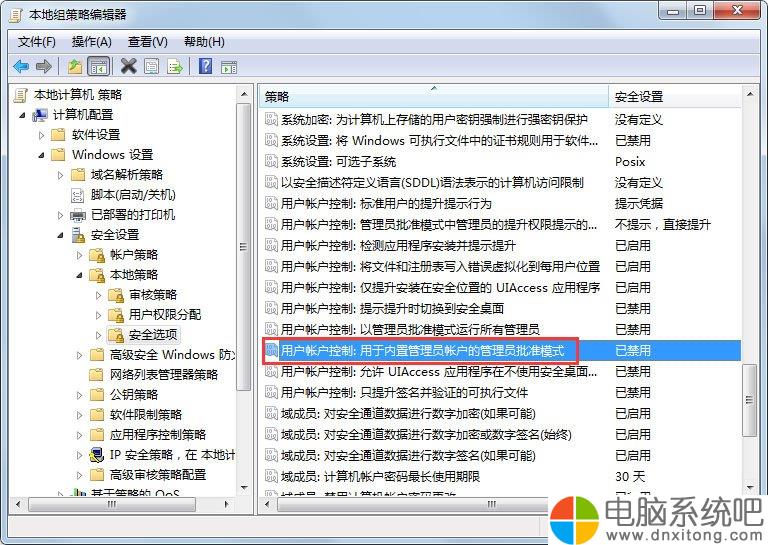Click the Delete X toolbar icon

tap(128, 66)
